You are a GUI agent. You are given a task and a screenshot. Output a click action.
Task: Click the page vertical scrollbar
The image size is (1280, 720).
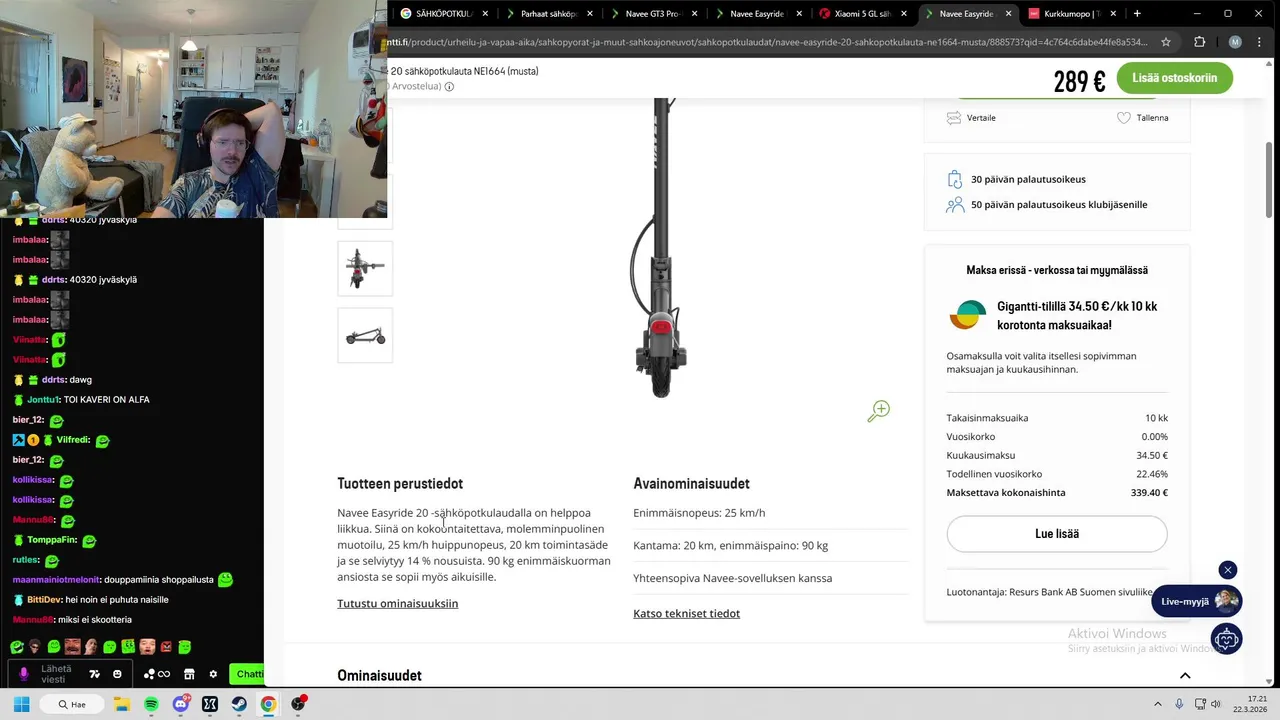pos(1270,180)
